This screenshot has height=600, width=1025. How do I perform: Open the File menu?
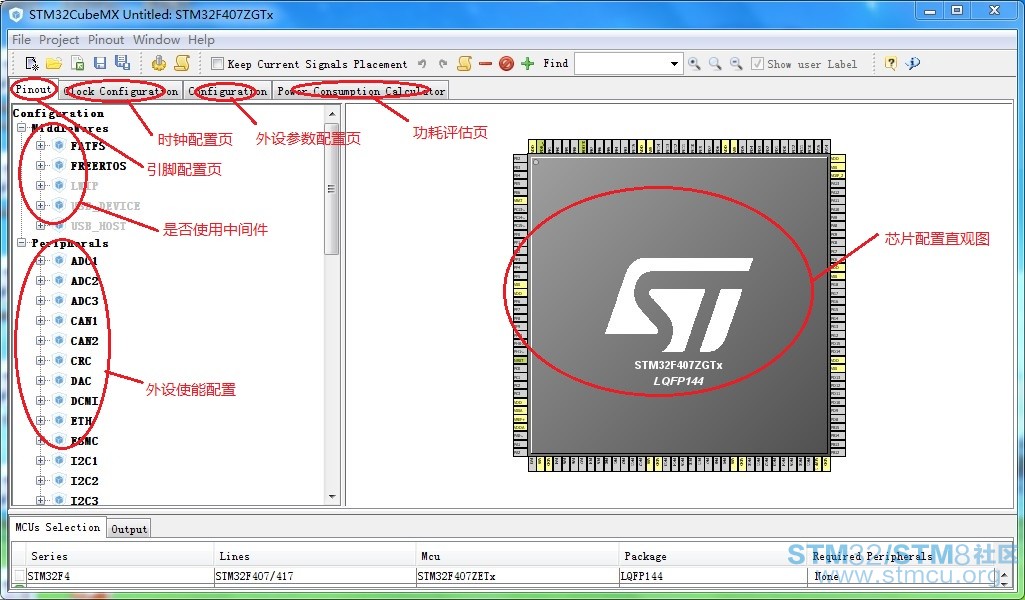coord(21,40)
